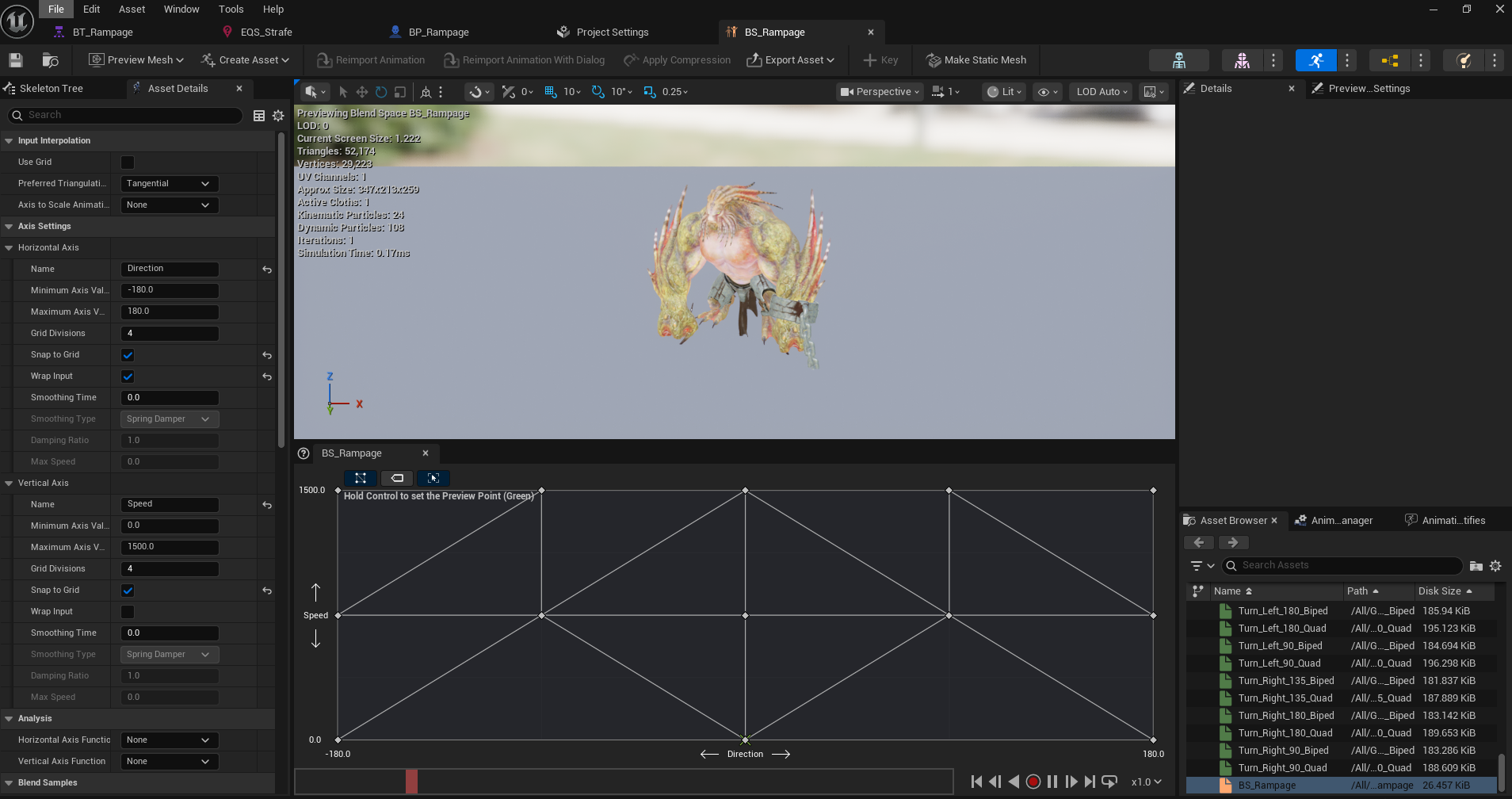Pause the animation preview
The height and width of the screenshot is (799, 1512).
tap(1052, 782)
